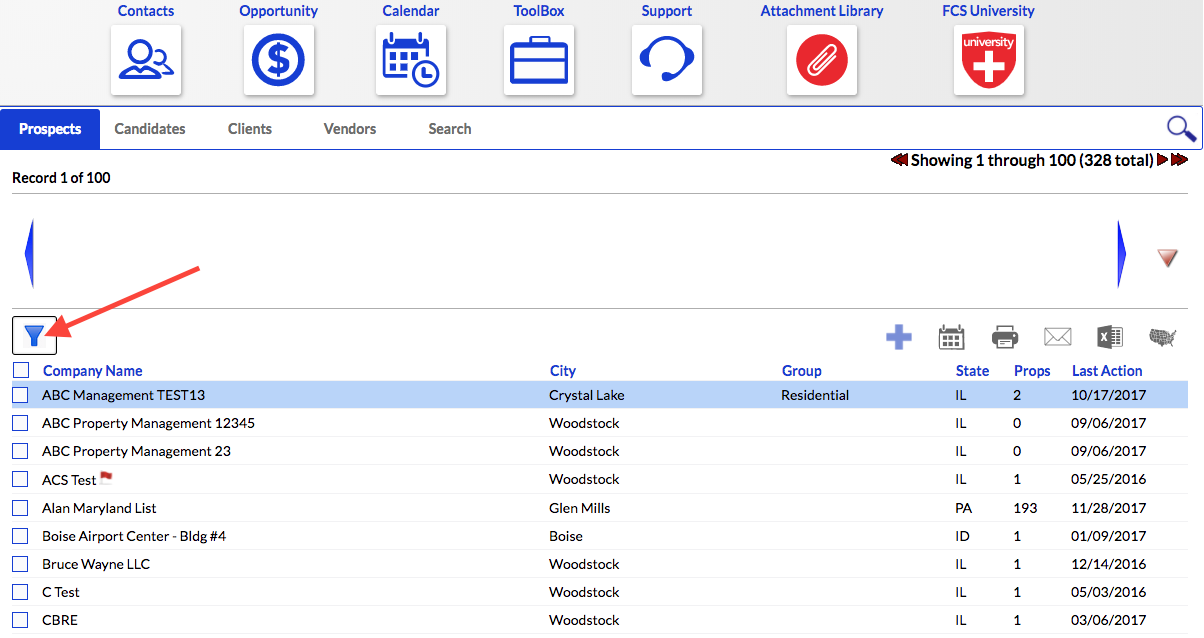This screenshot has width=1204, height=638.
Task: Select Bruce Wayne LLC company name
Action: (96, 564)
